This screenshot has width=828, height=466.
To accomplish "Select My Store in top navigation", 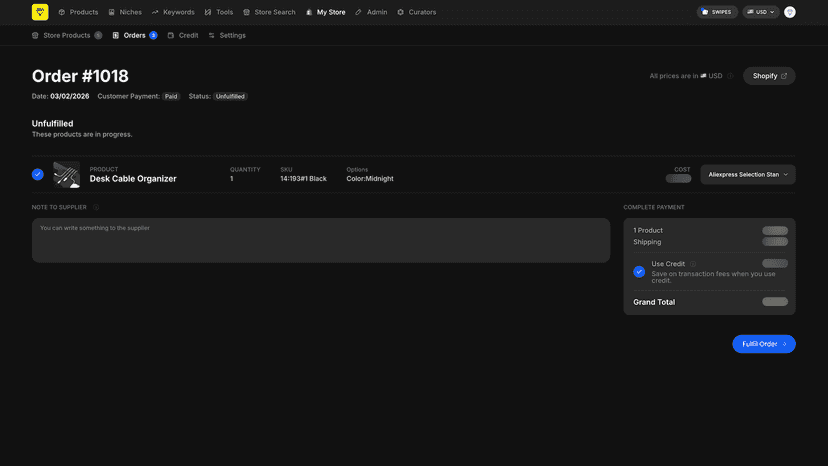I will click(325, 12).
